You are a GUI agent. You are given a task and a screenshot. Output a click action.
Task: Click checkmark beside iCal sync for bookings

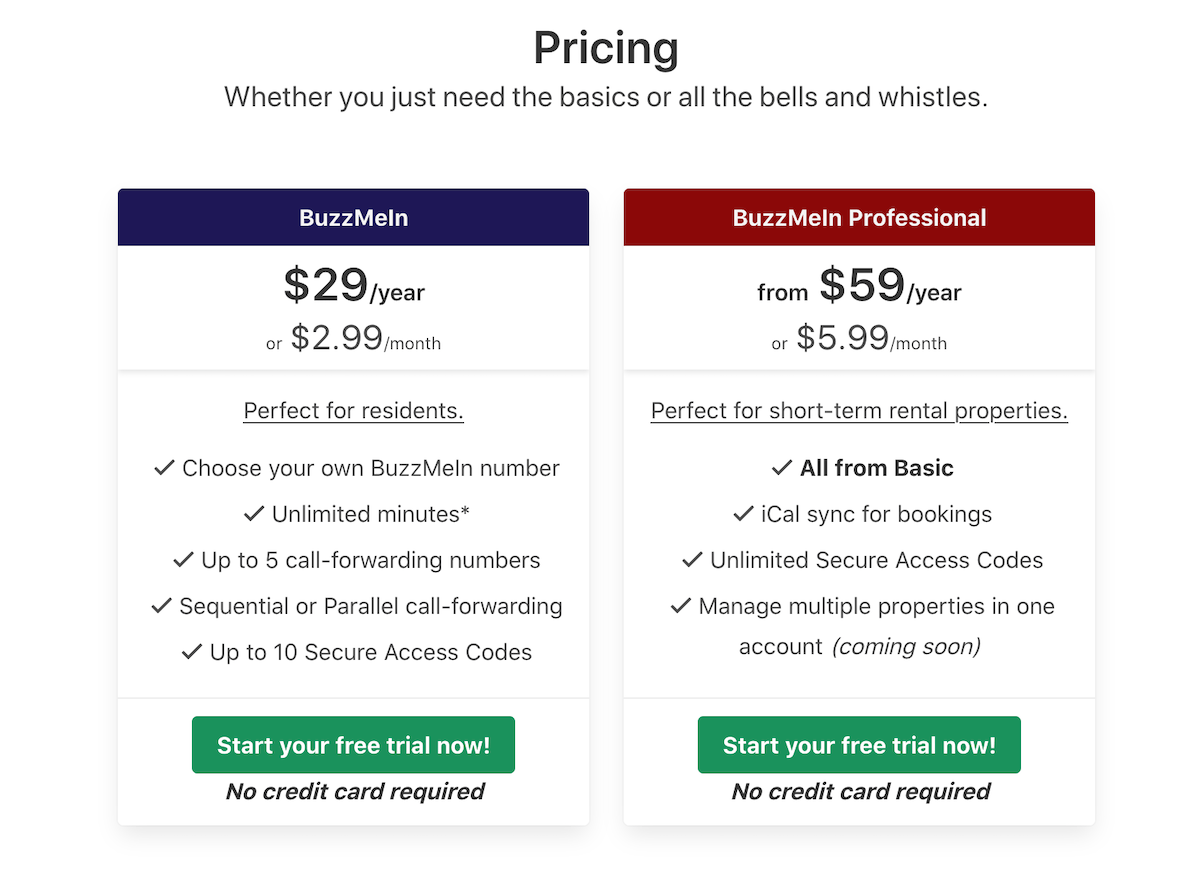[x=743, y=514]
